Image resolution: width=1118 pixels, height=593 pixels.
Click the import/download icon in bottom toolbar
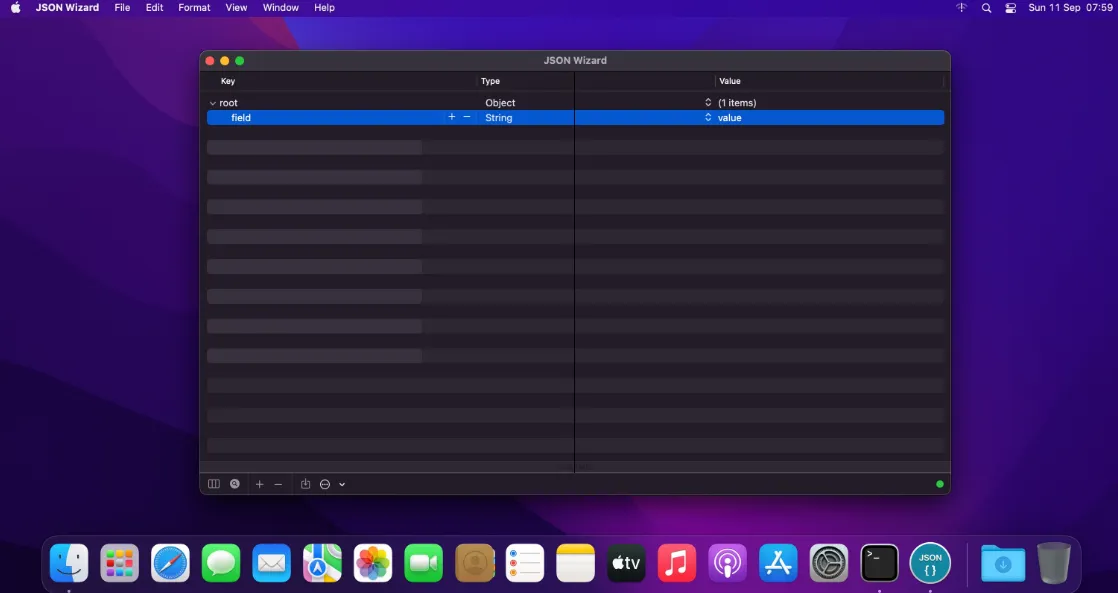pyautogui.click(x=305, y=484)
